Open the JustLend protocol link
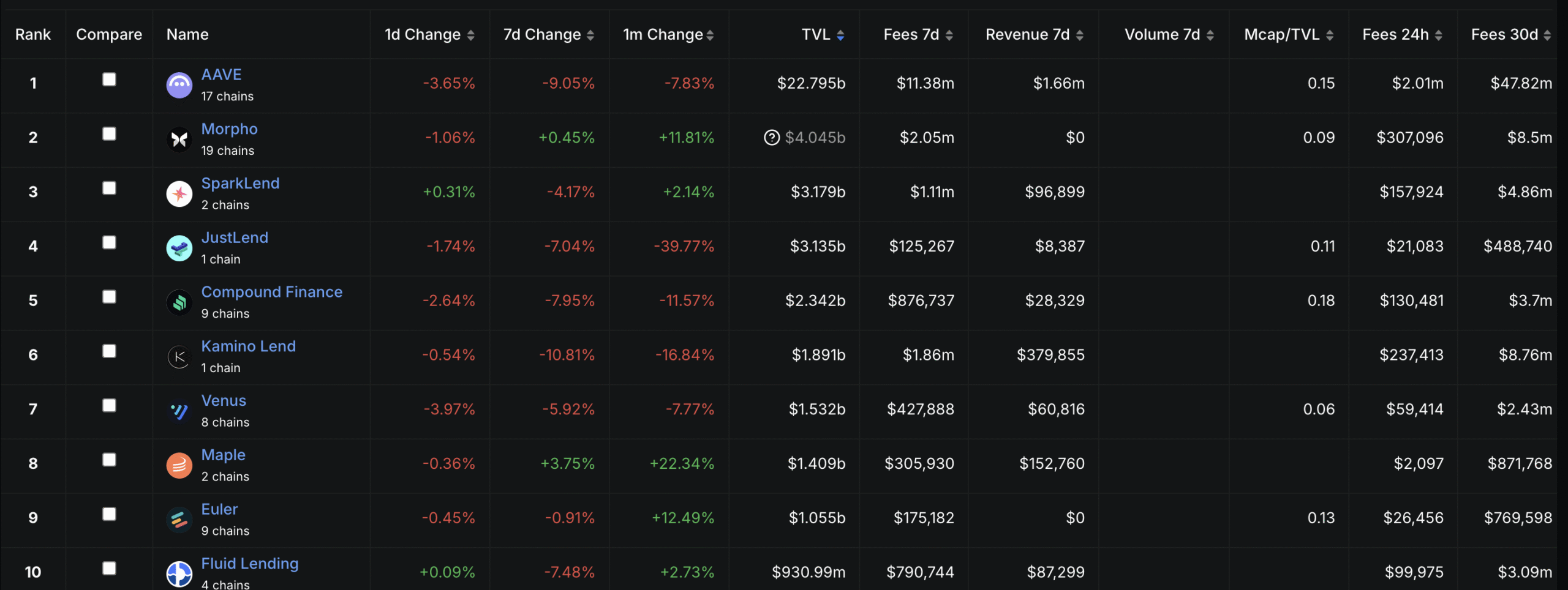 click(x=235, y=237)
